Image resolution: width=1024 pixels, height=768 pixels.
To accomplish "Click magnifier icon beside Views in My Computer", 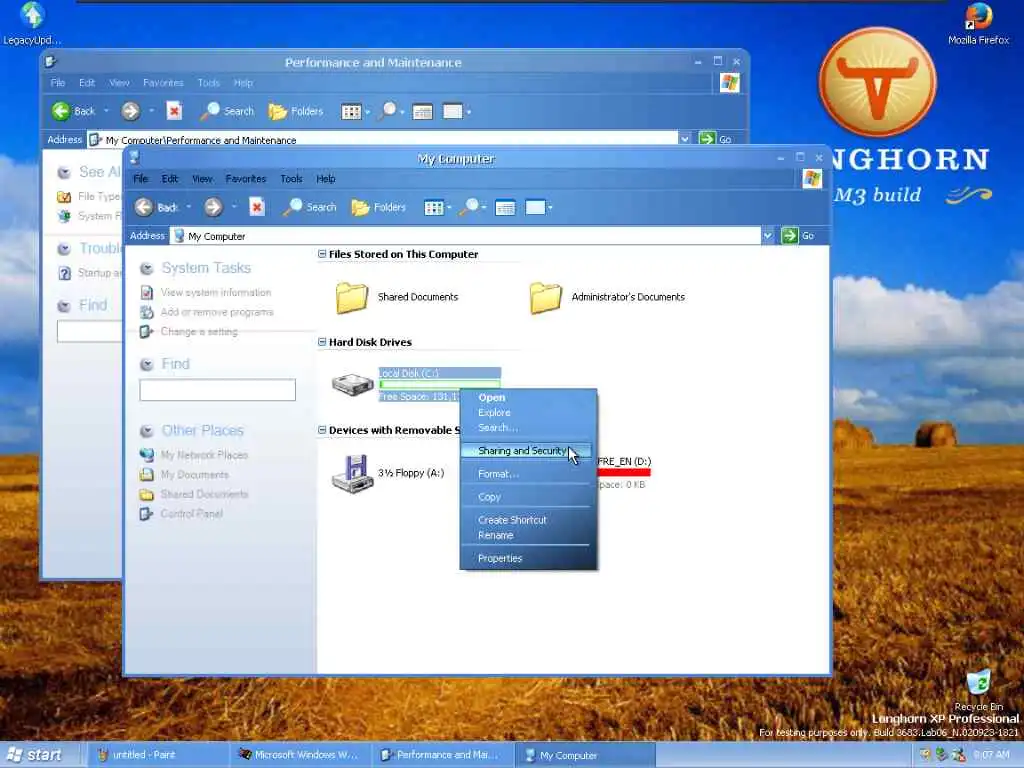I will [469, 207].
